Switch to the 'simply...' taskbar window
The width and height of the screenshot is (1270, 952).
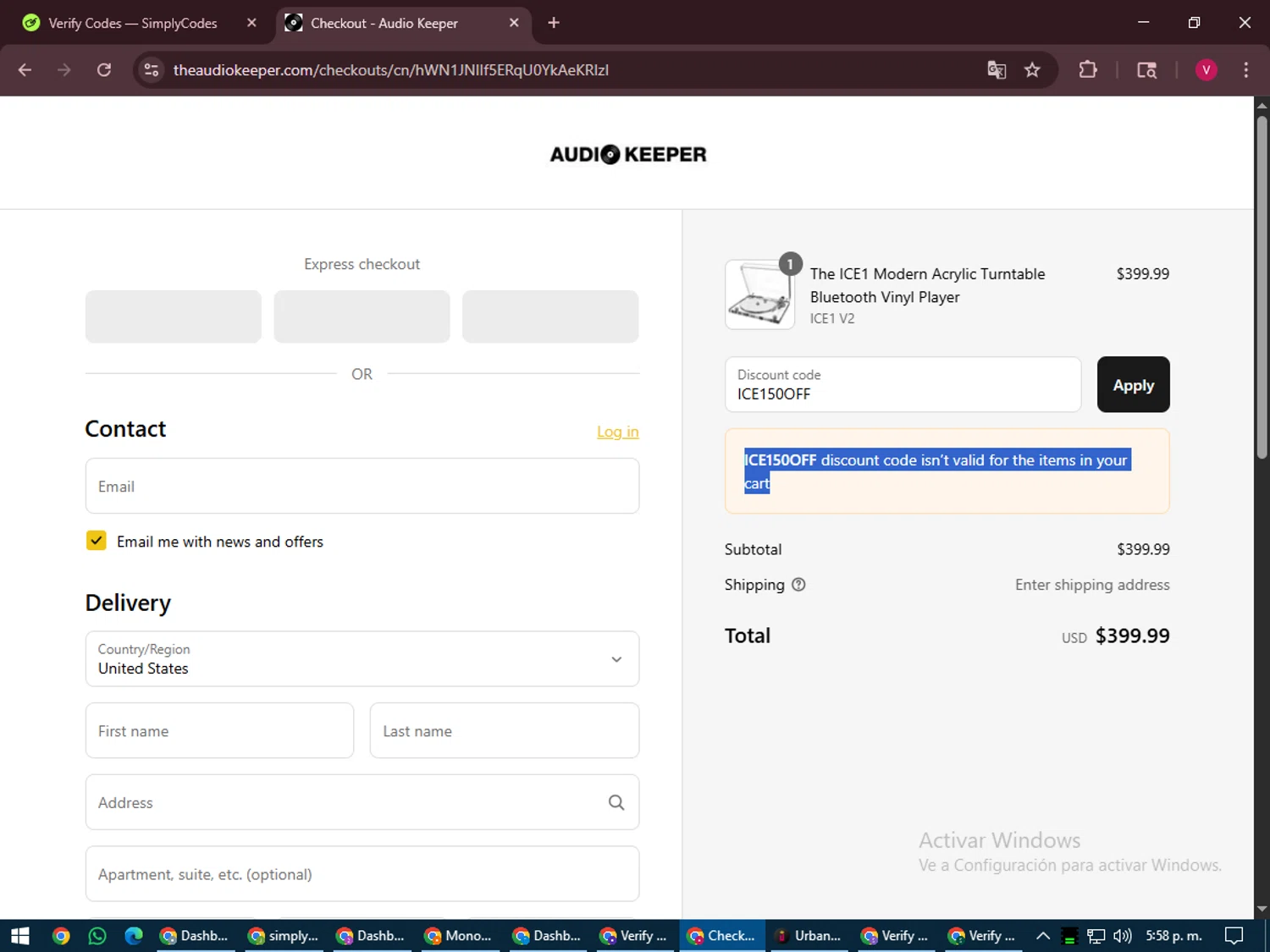pos(284,936)
